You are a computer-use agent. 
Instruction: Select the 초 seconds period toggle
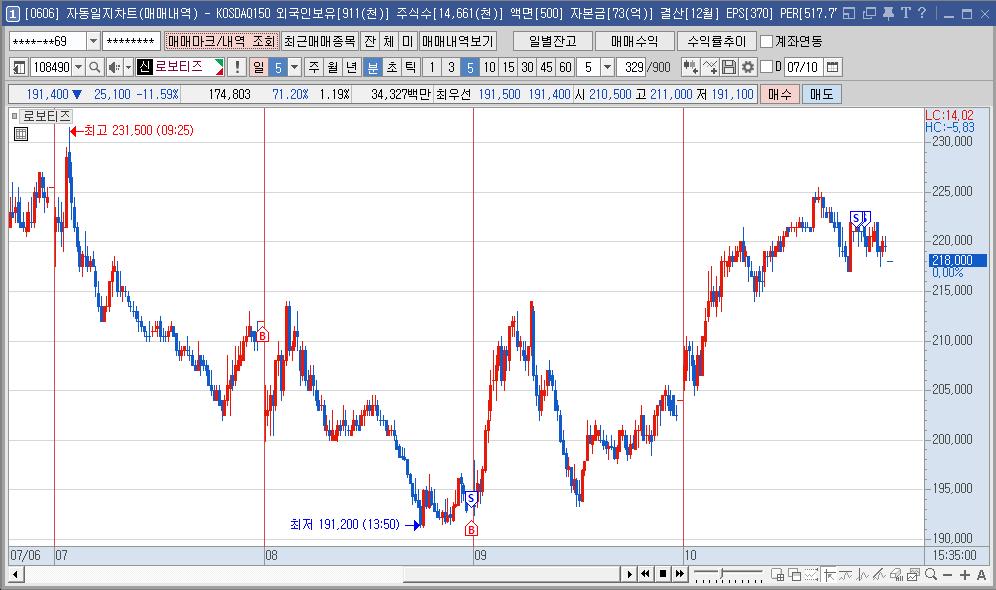pyautogui.click(x=392, y=67)
